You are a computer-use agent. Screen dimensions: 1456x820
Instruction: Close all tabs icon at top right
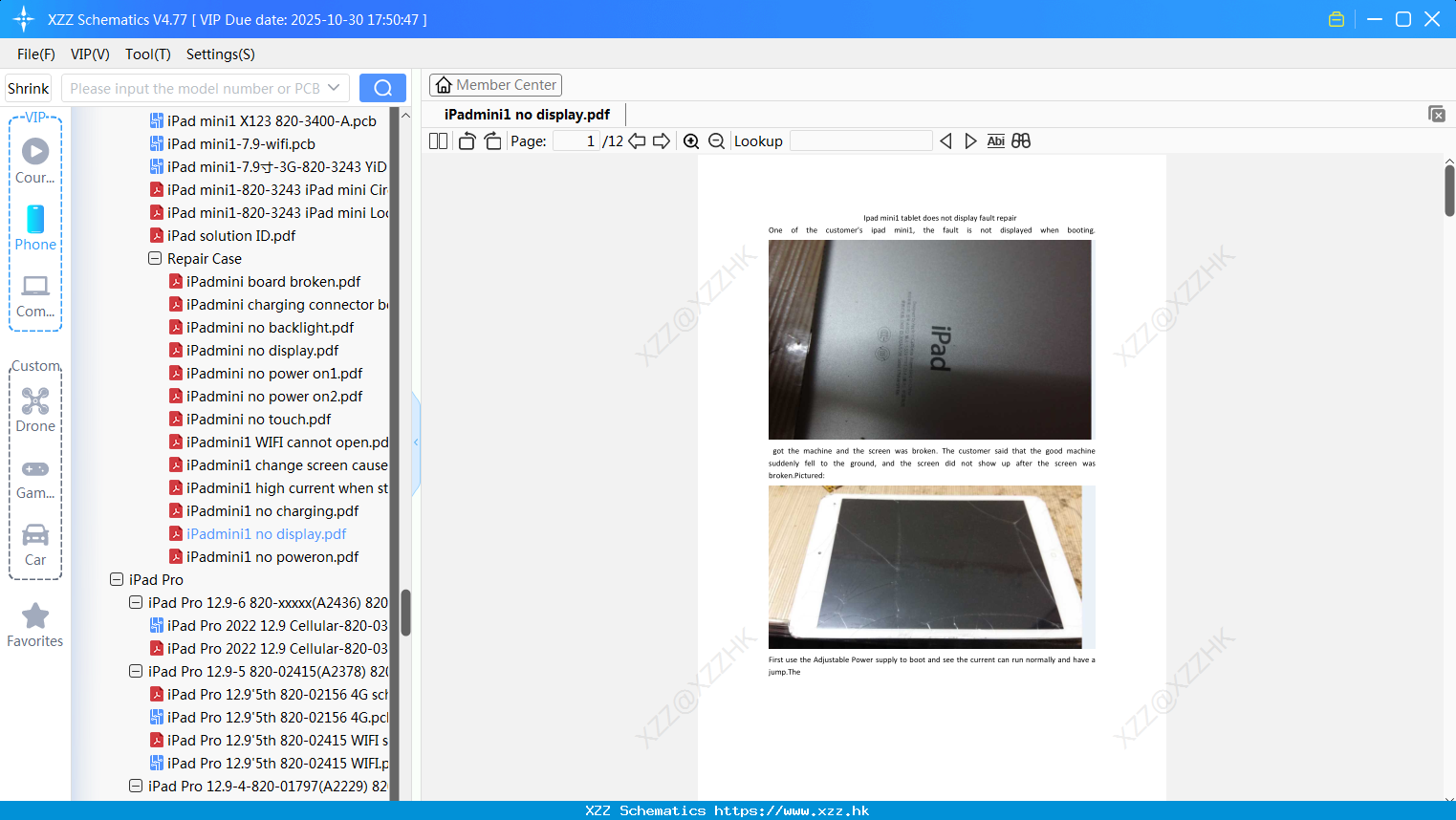tap(1436, 114)
